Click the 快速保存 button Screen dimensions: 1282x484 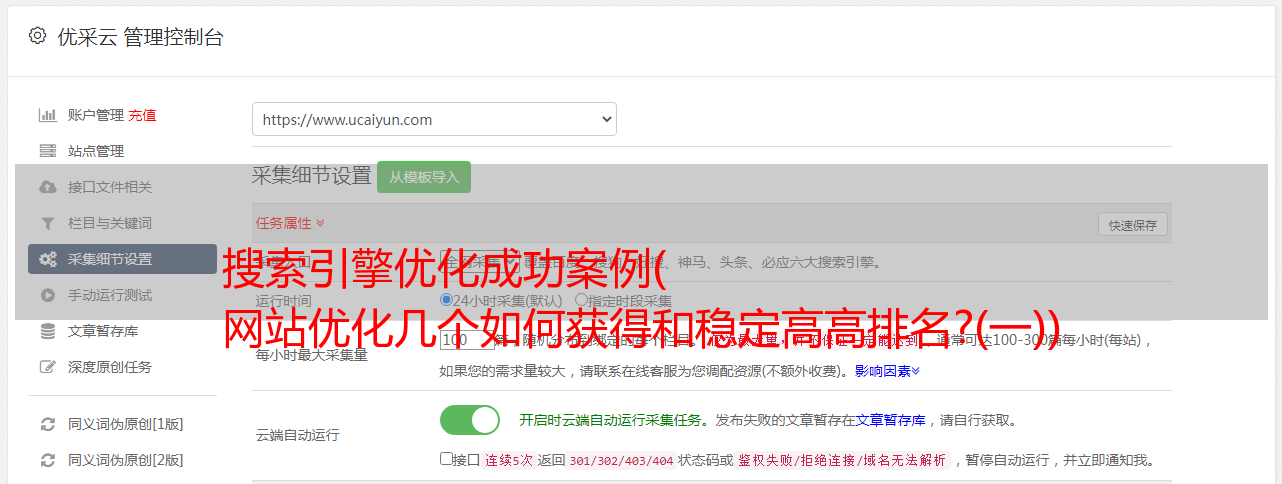1132,225
